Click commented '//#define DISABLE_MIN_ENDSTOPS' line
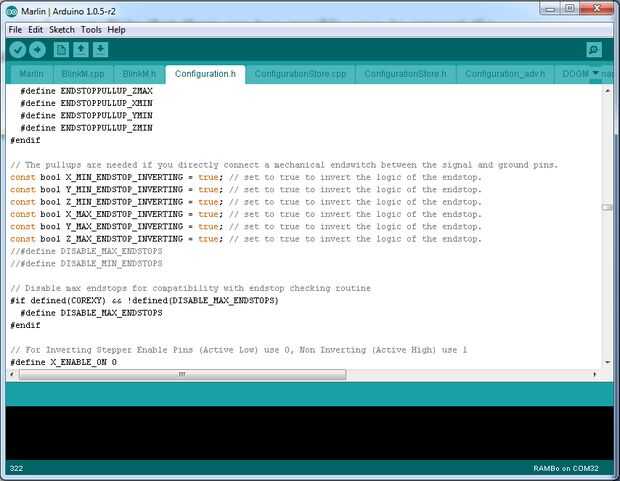Image resolution: width=620 pixels, height=481 pixels. (86, 263)
